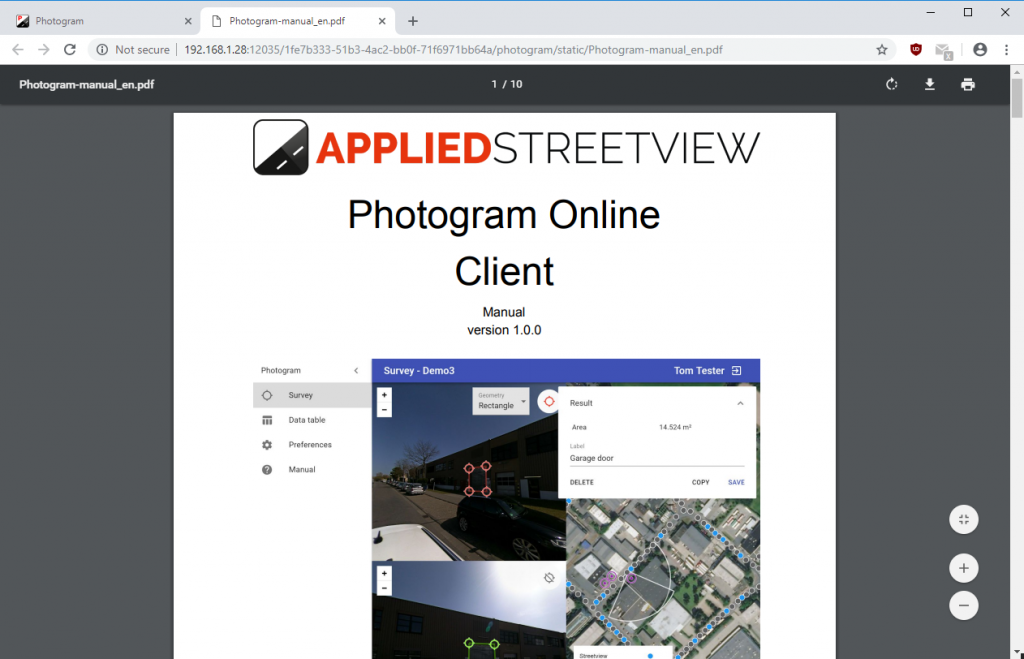Click the version 1.0.0 text
This screenshot has width=1024, height=659.
pos(504,330)
